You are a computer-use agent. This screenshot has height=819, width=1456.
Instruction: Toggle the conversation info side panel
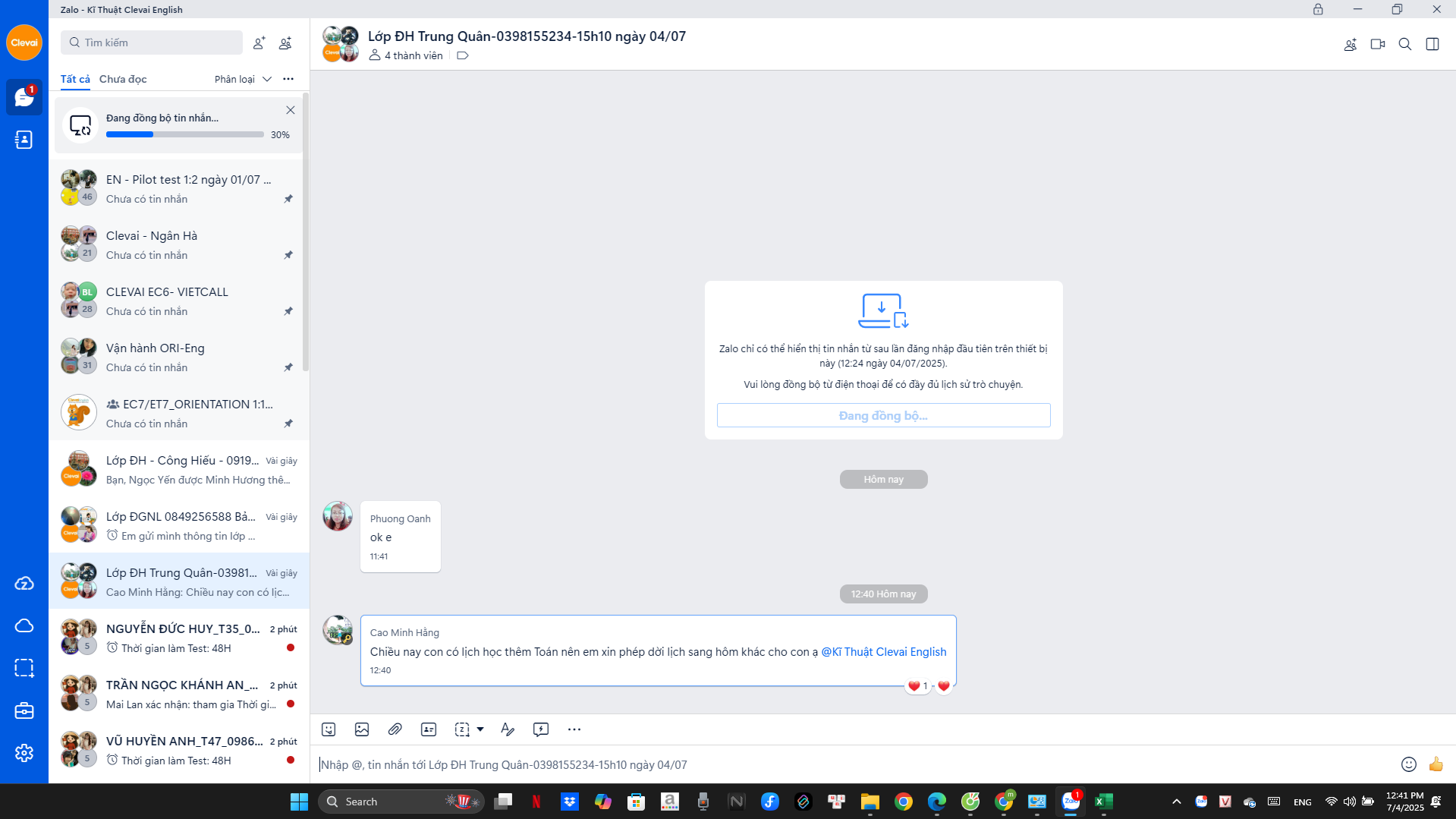click(1432, 45)
